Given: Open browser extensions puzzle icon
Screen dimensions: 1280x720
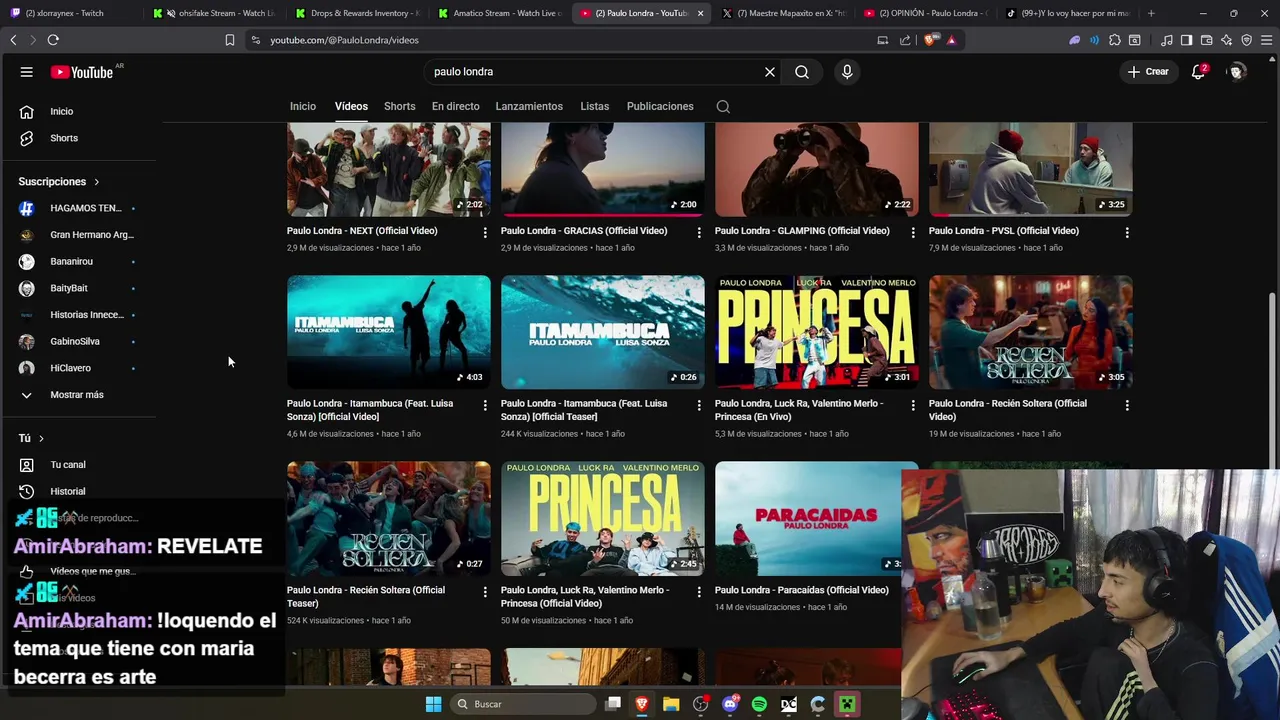Looking at the screenshot, I should point(1115,40).
